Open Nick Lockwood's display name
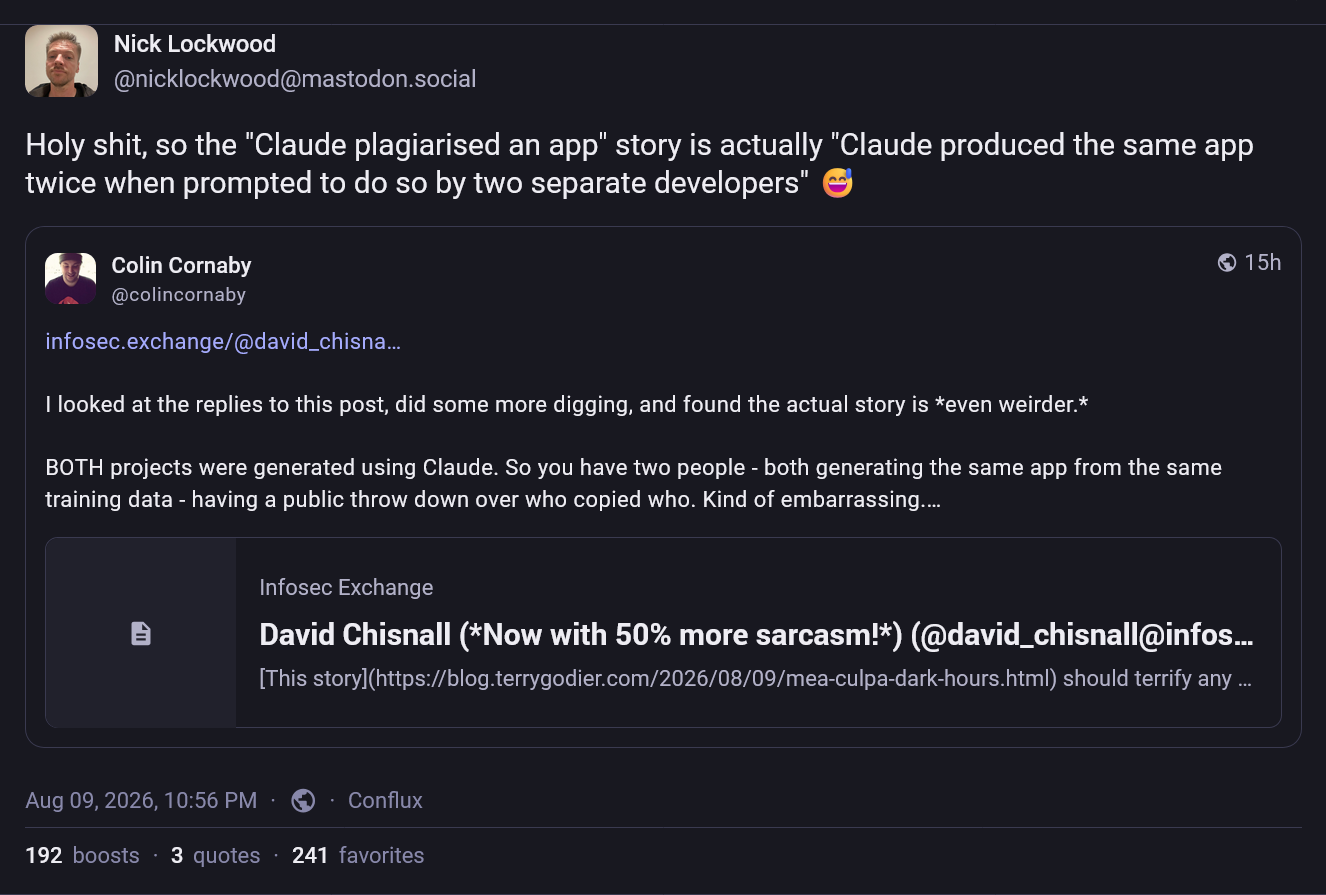Image resolution: width=1326 pixels, height=895 pixels. tap(195, 44)
